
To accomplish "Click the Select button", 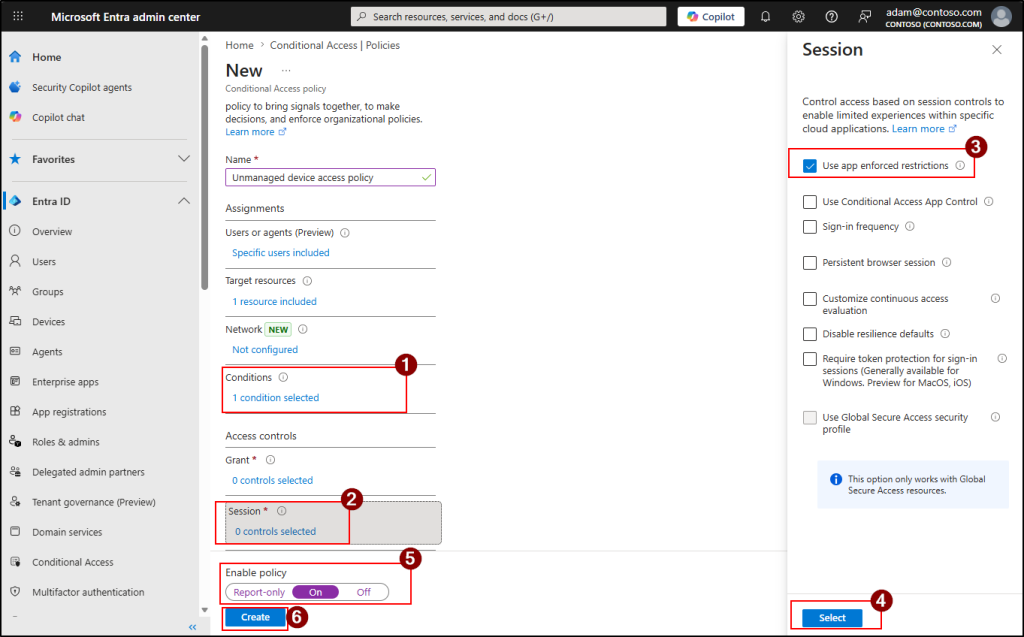I will [832, 617].
